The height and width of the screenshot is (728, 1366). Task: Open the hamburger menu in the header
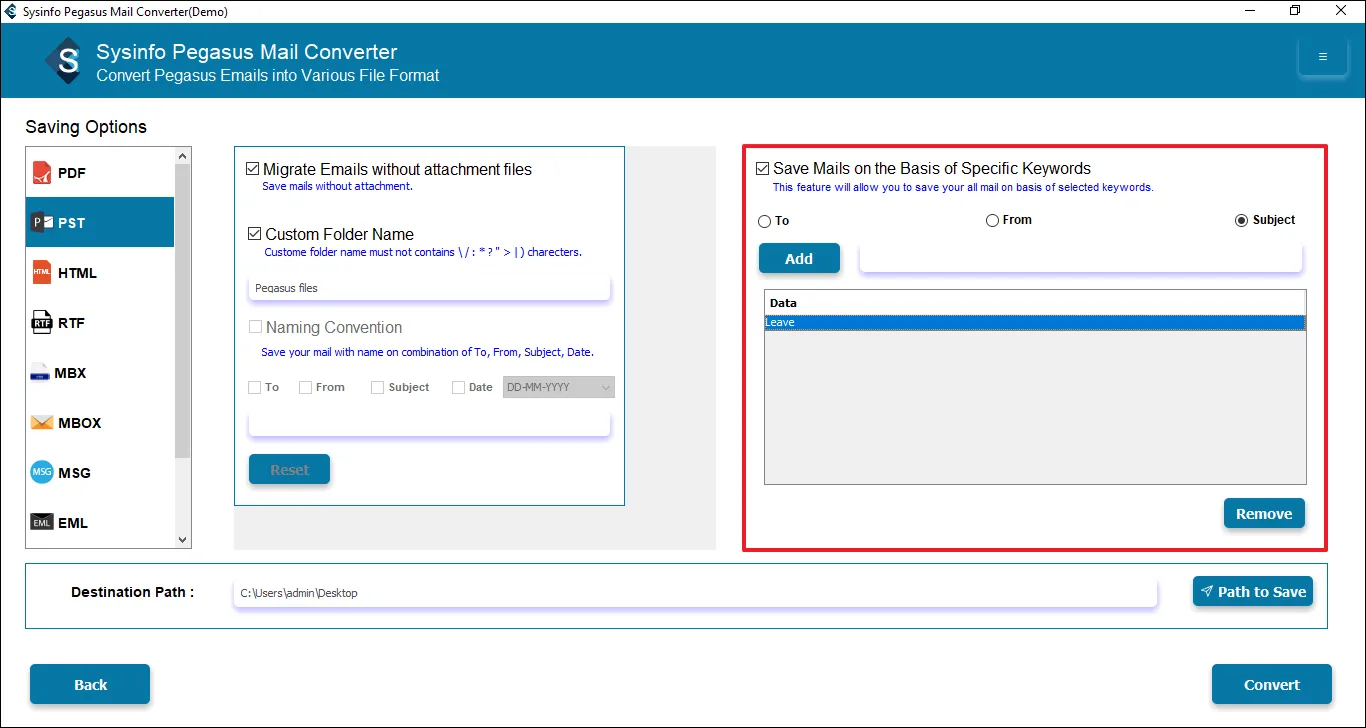(x=1322, y=57)
